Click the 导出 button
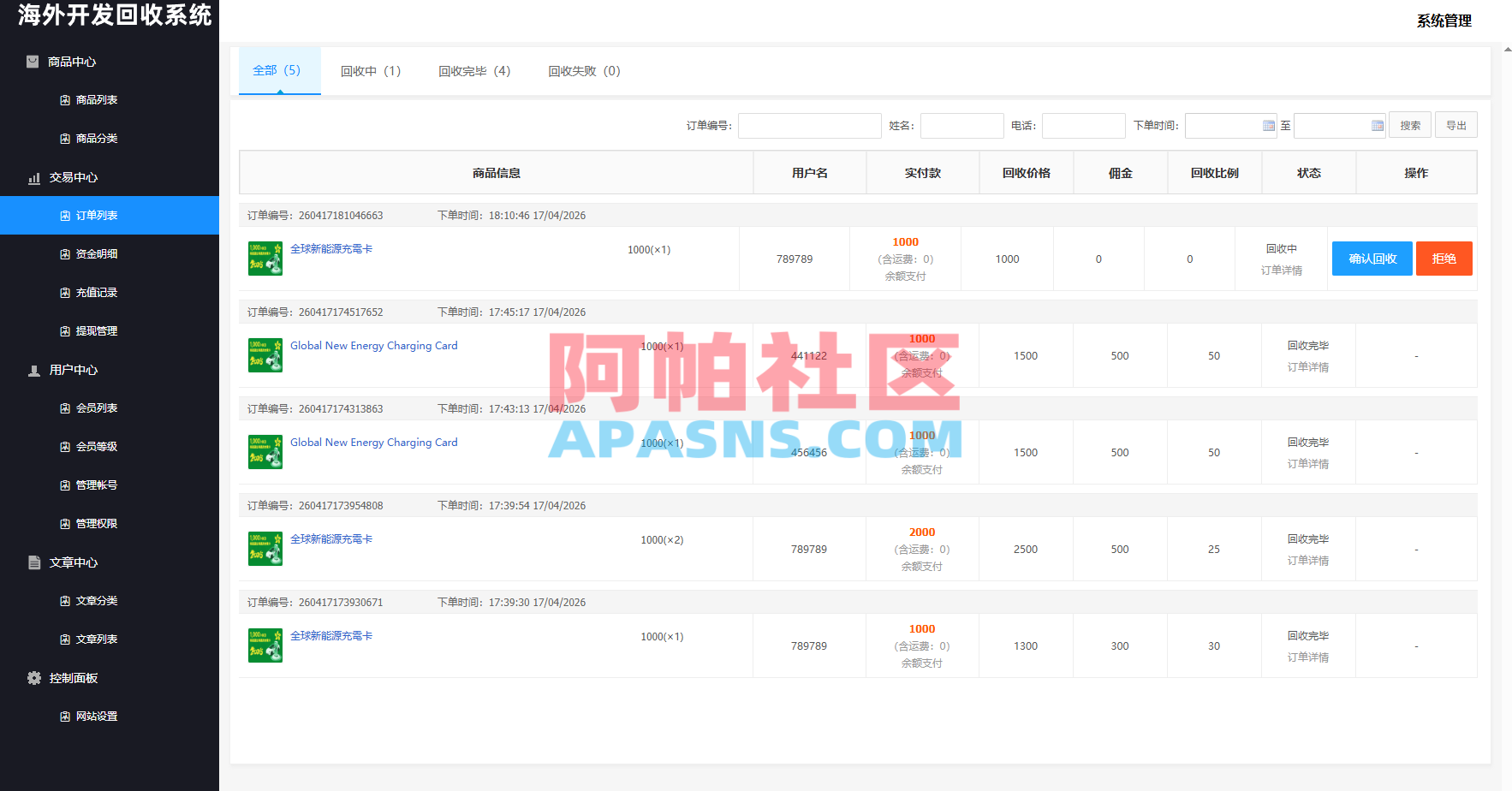Image resolution: width=1512 pixels, height=791 pixels. [1456, 126]
